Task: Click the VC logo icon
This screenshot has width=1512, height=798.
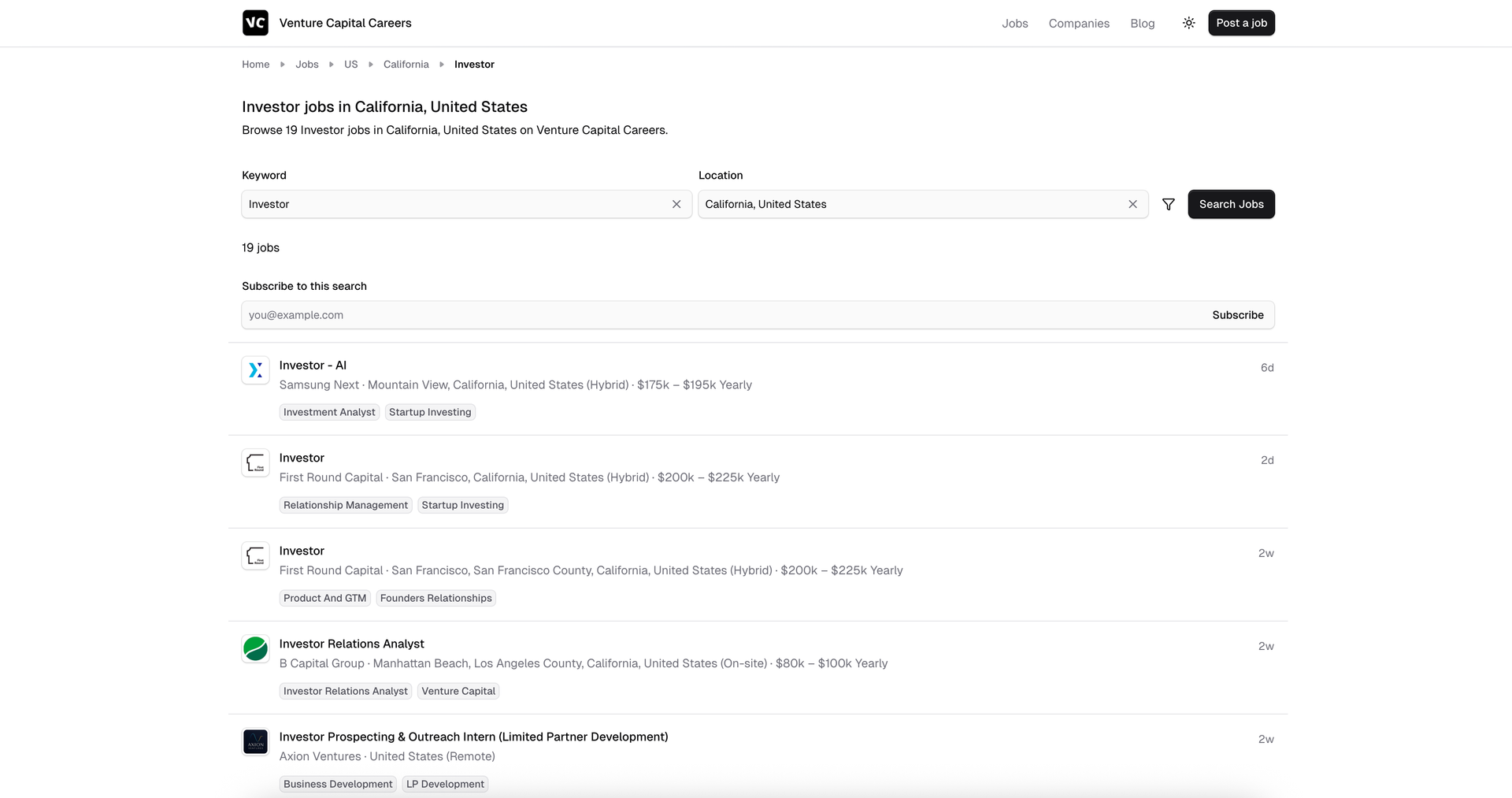Action: [x=255, y=23]
